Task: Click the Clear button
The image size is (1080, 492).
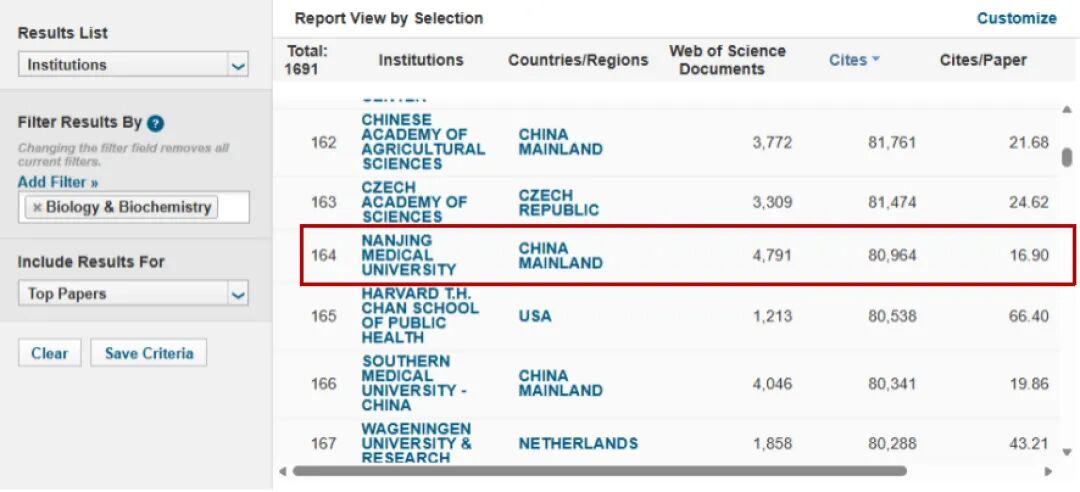Action: click(50, 353)
